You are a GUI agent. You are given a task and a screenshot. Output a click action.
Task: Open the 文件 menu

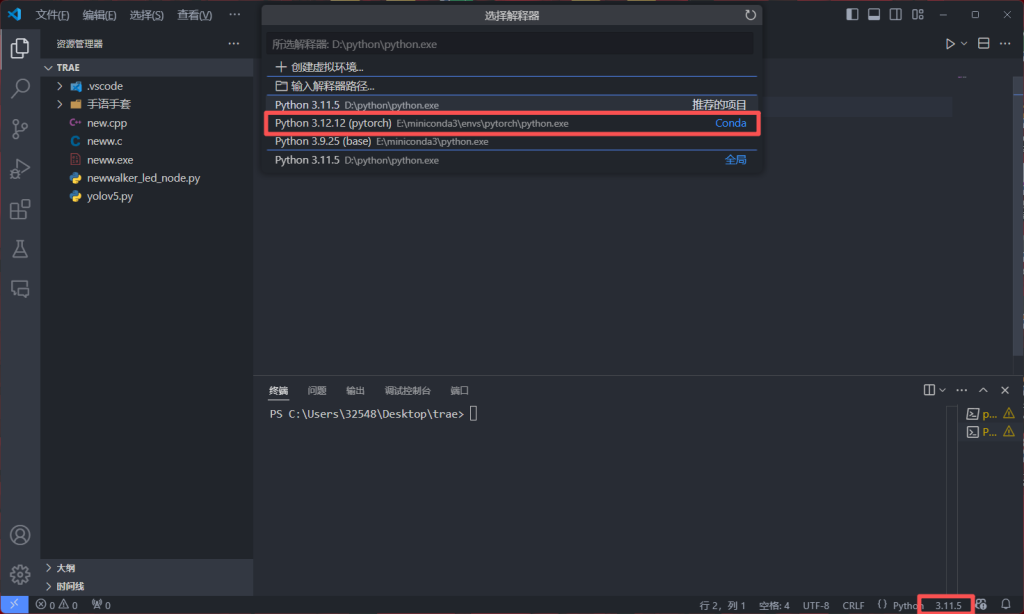click(52, 15)
